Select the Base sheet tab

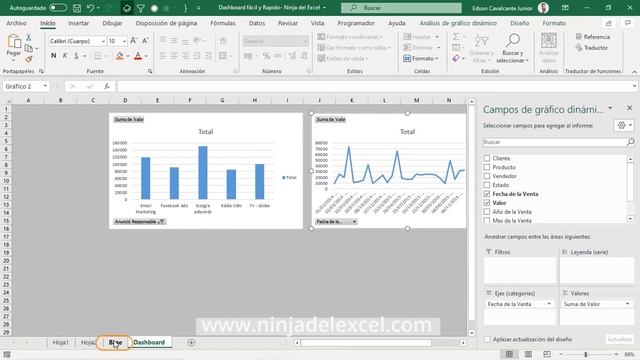coord(115,342)
